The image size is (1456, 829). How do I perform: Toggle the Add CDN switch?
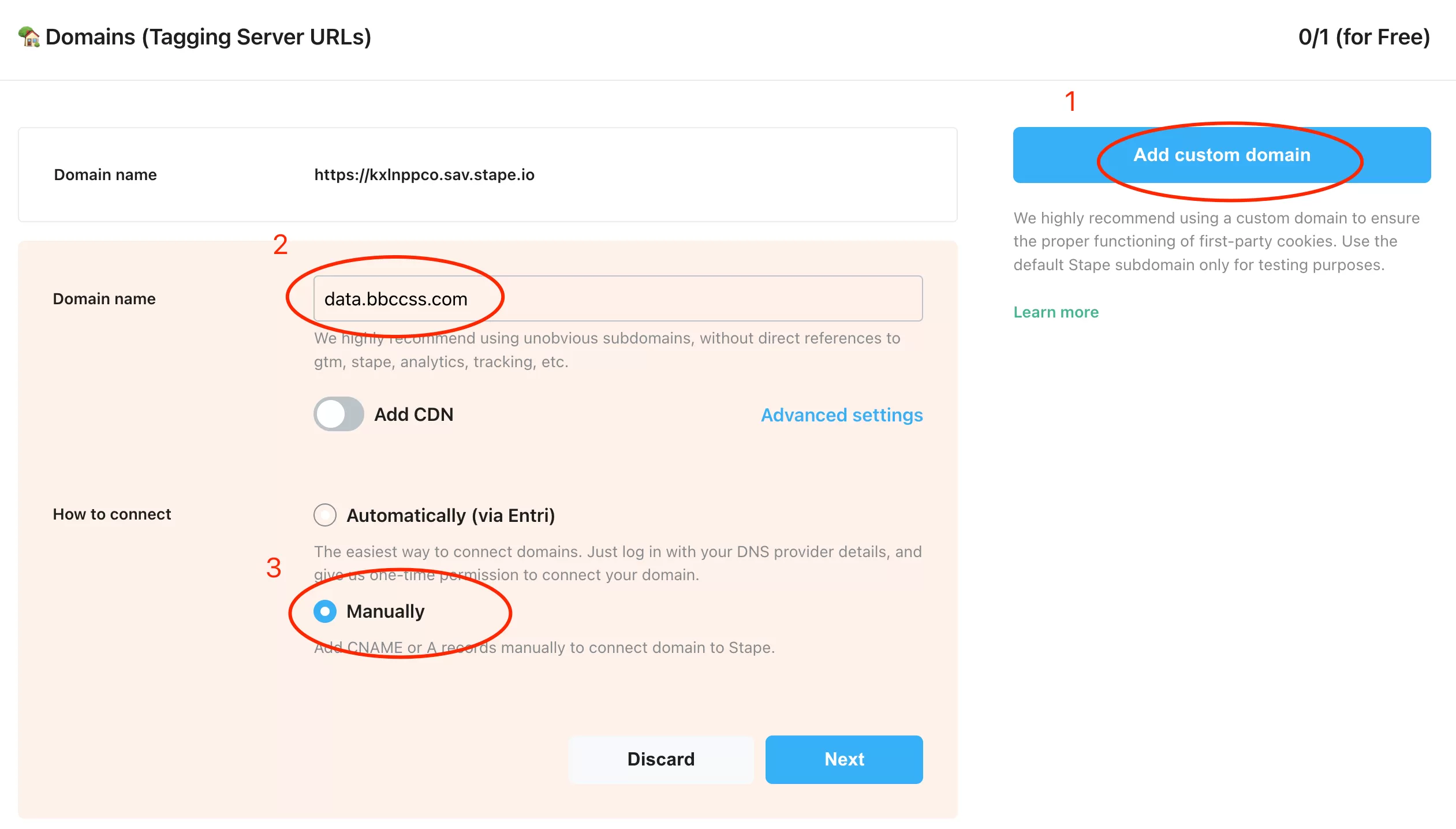pyautogui.click(x=339, y=414)
